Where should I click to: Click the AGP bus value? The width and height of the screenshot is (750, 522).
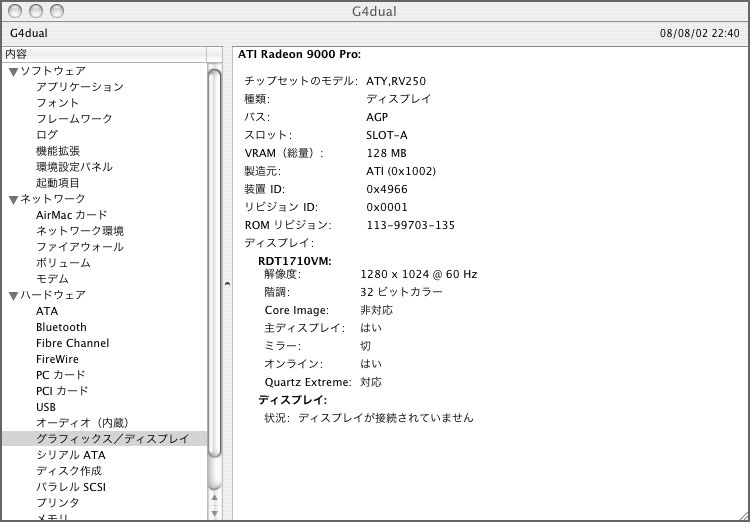click(377, 117)
